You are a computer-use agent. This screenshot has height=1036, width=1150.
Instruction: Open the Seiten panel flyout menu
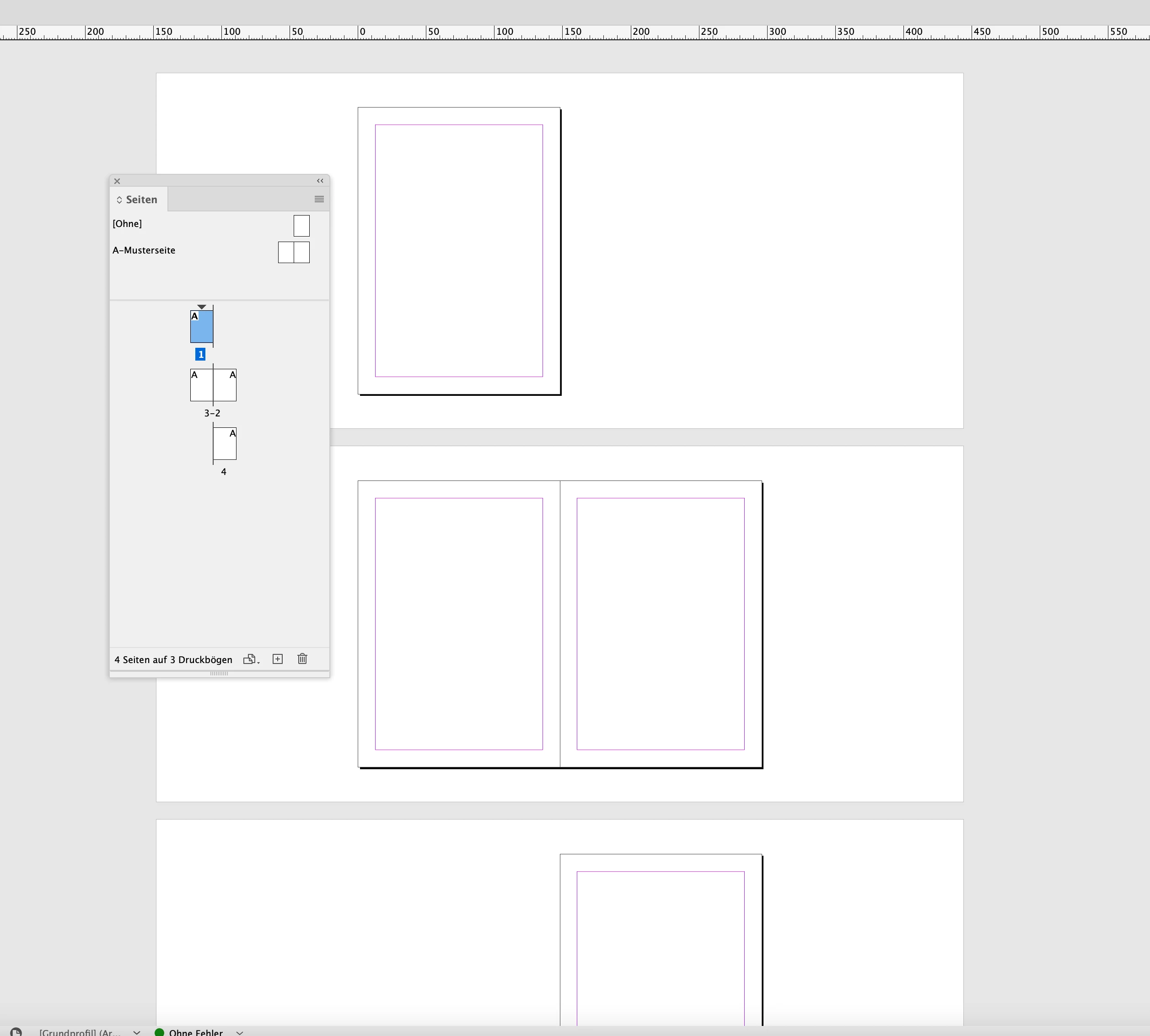[319, 199]
